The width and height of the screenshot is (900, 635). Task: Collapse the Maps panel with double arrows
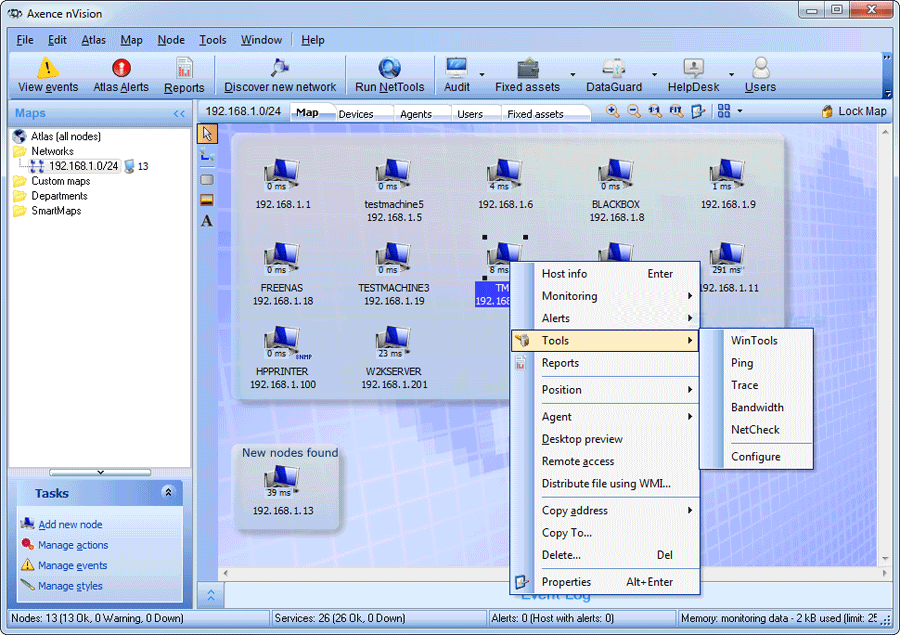(179, 114)
